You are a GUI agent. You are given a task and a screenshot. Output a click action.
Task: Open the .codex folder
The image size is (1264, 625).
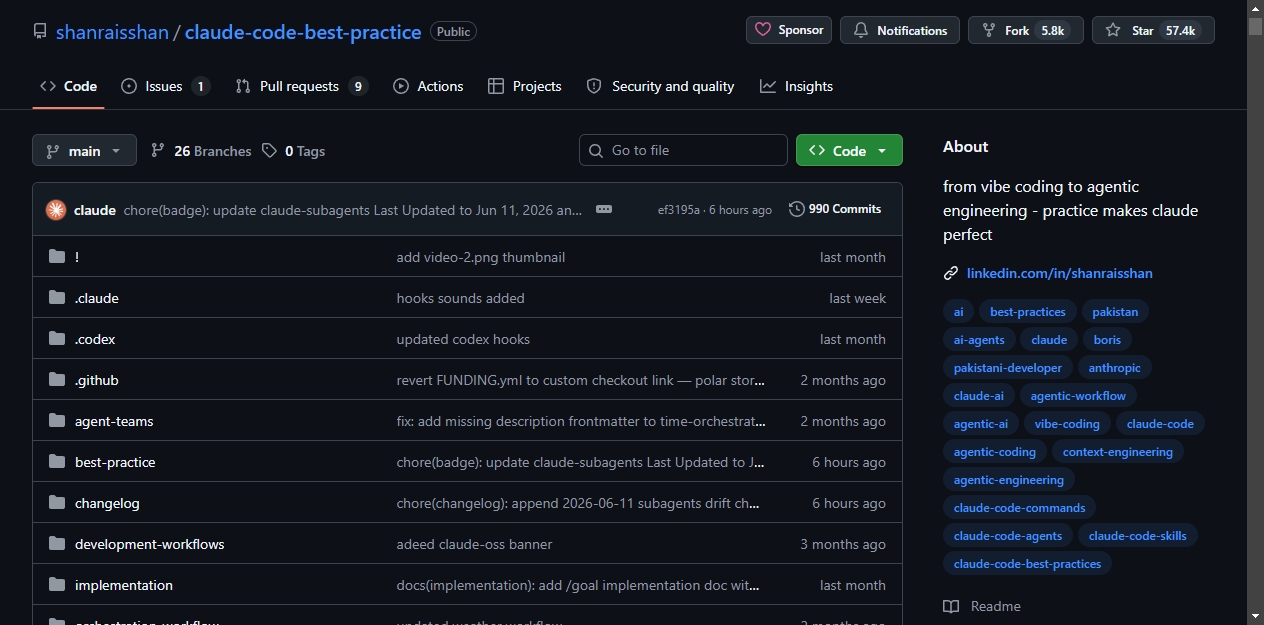click(x=95, y=339)
